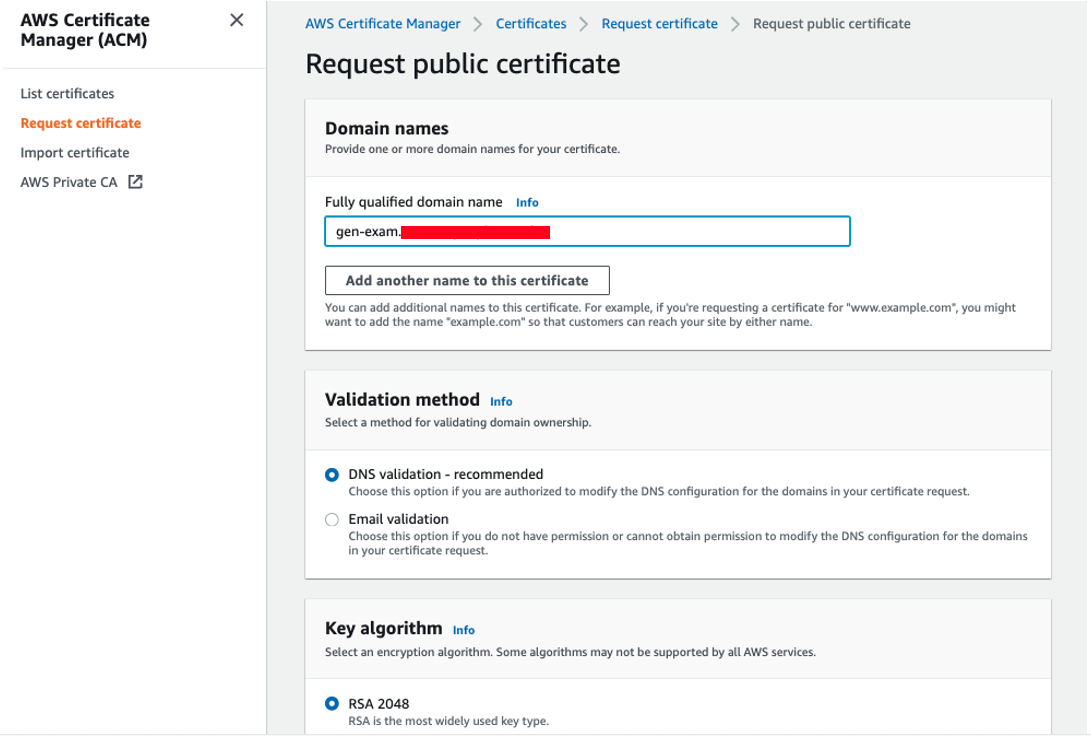Navigate to AWS Certificate Manager breadcrumb
This screenshot has width=1091, height=736.
pos(383,24)
